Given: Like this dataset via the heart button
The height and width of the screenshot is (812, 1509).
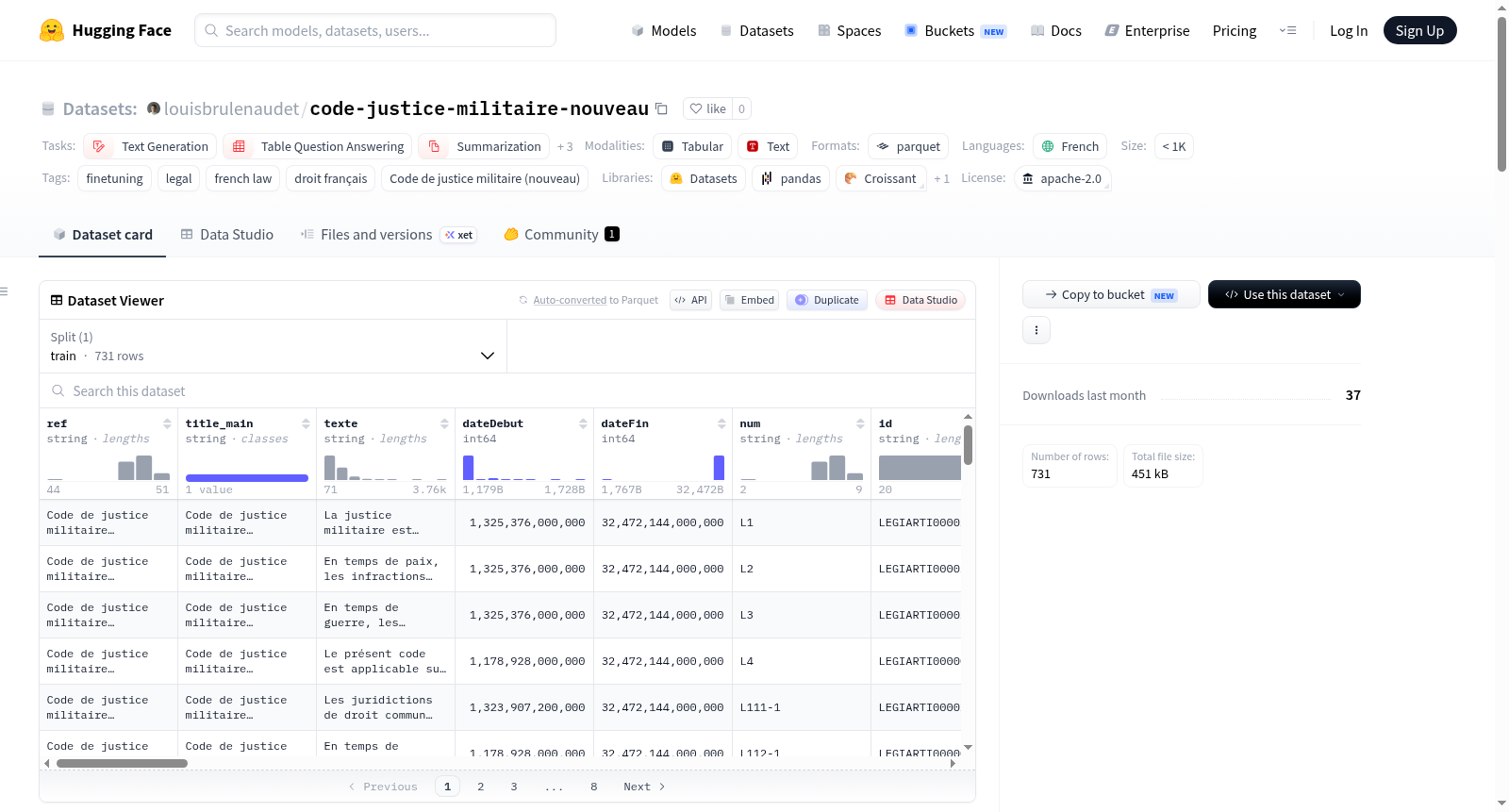Looking at the screenshot, I should pos(707,108).
